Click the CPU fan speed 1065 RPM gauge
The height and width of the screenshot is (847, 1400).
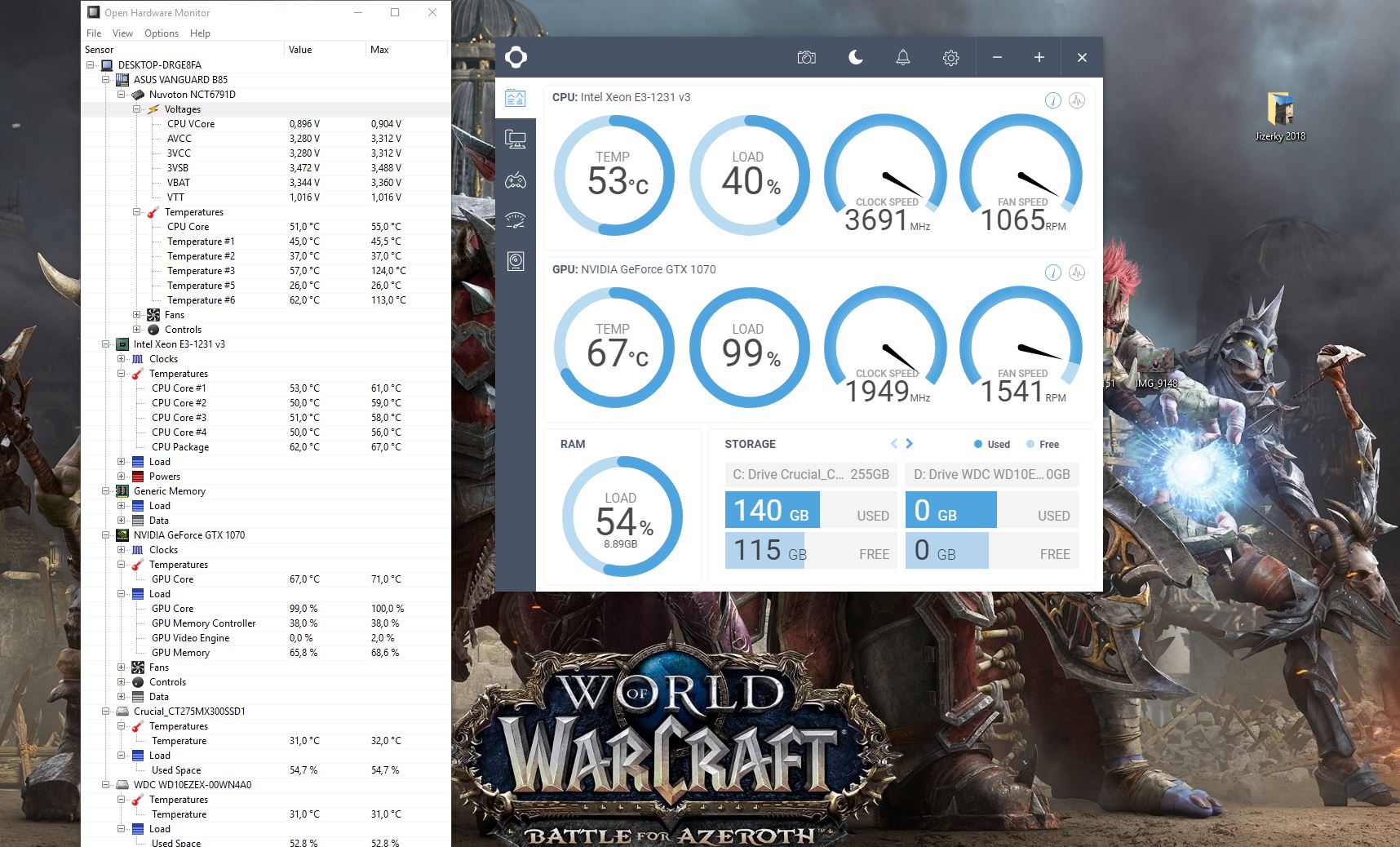1021,175
